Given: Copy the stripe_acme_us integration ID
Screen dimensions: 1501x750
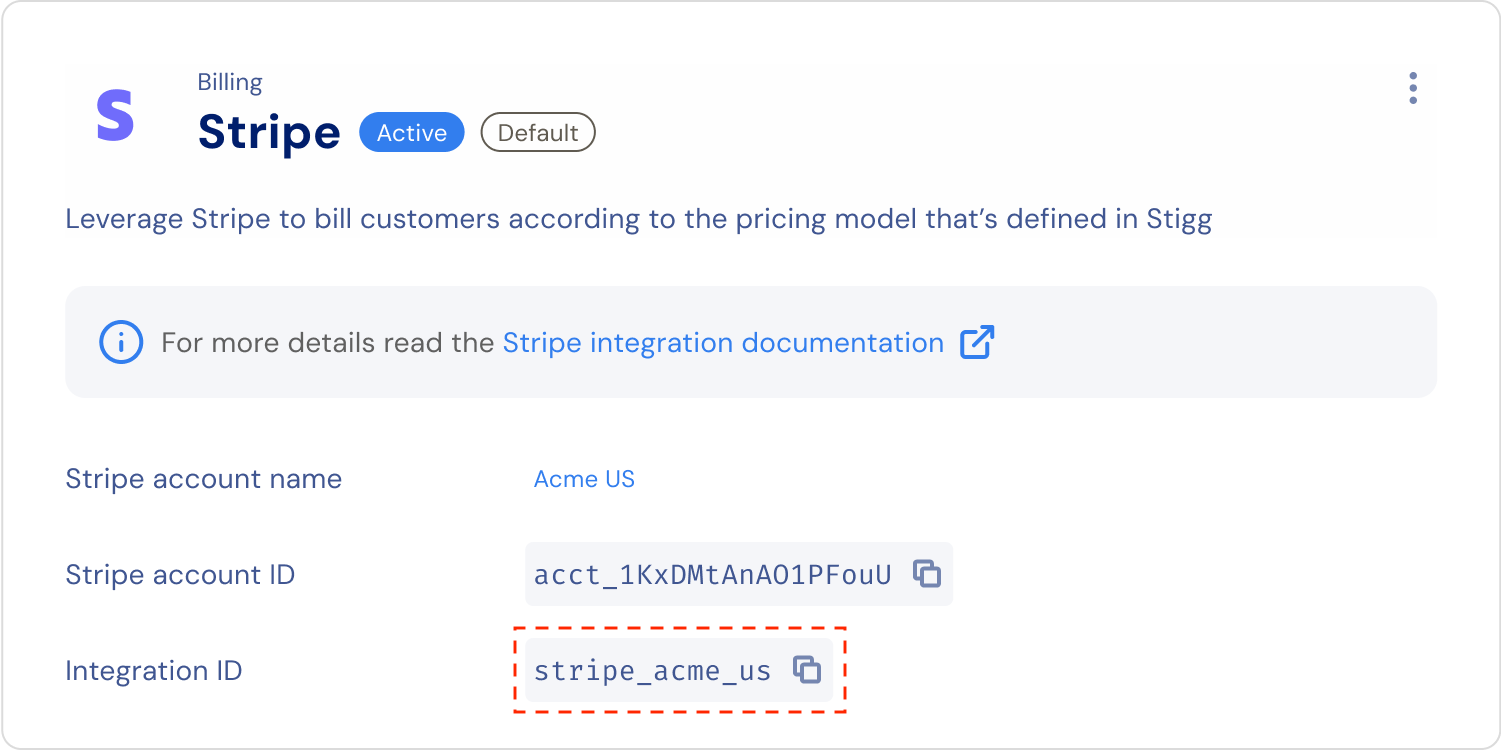Looking at the screenshot, I should tap(807, 670).
